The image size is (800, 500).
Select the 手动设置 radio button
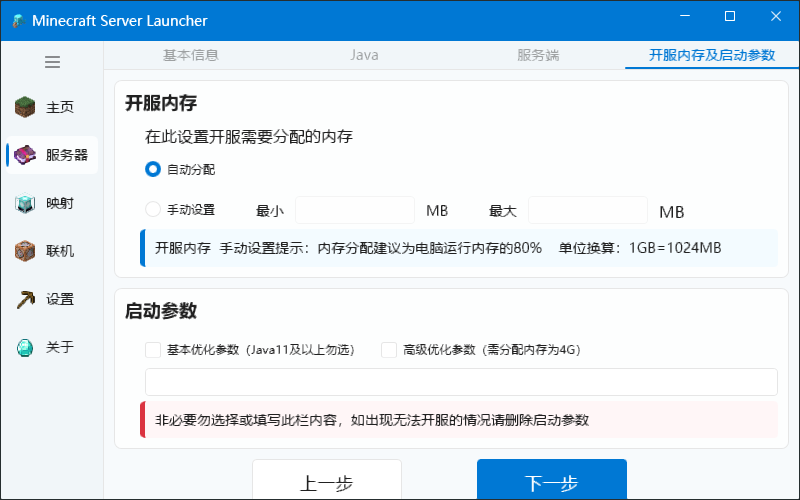point(153,210)
